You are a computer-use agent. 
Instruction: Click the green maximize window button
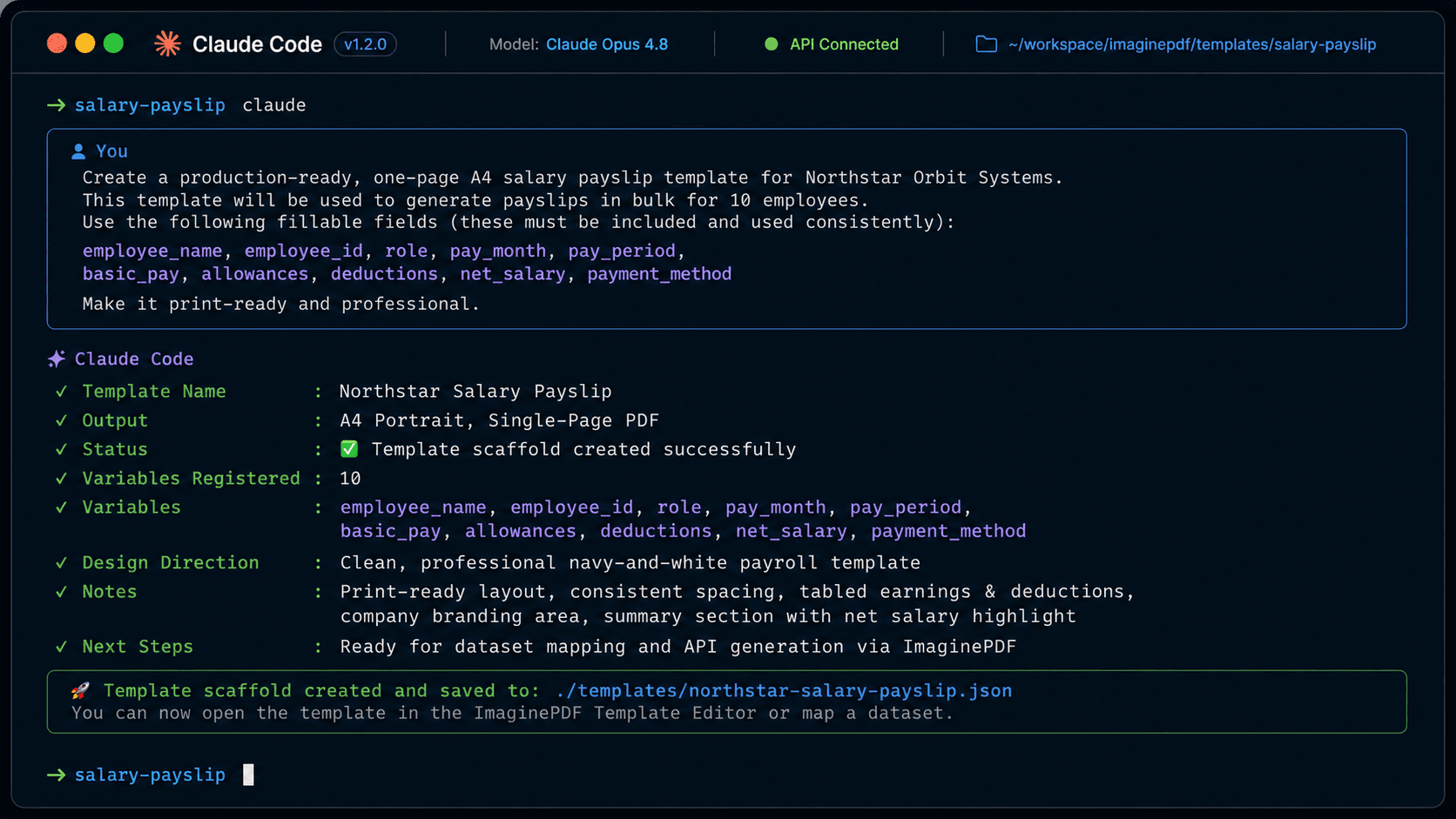click(x=113, y=44)
